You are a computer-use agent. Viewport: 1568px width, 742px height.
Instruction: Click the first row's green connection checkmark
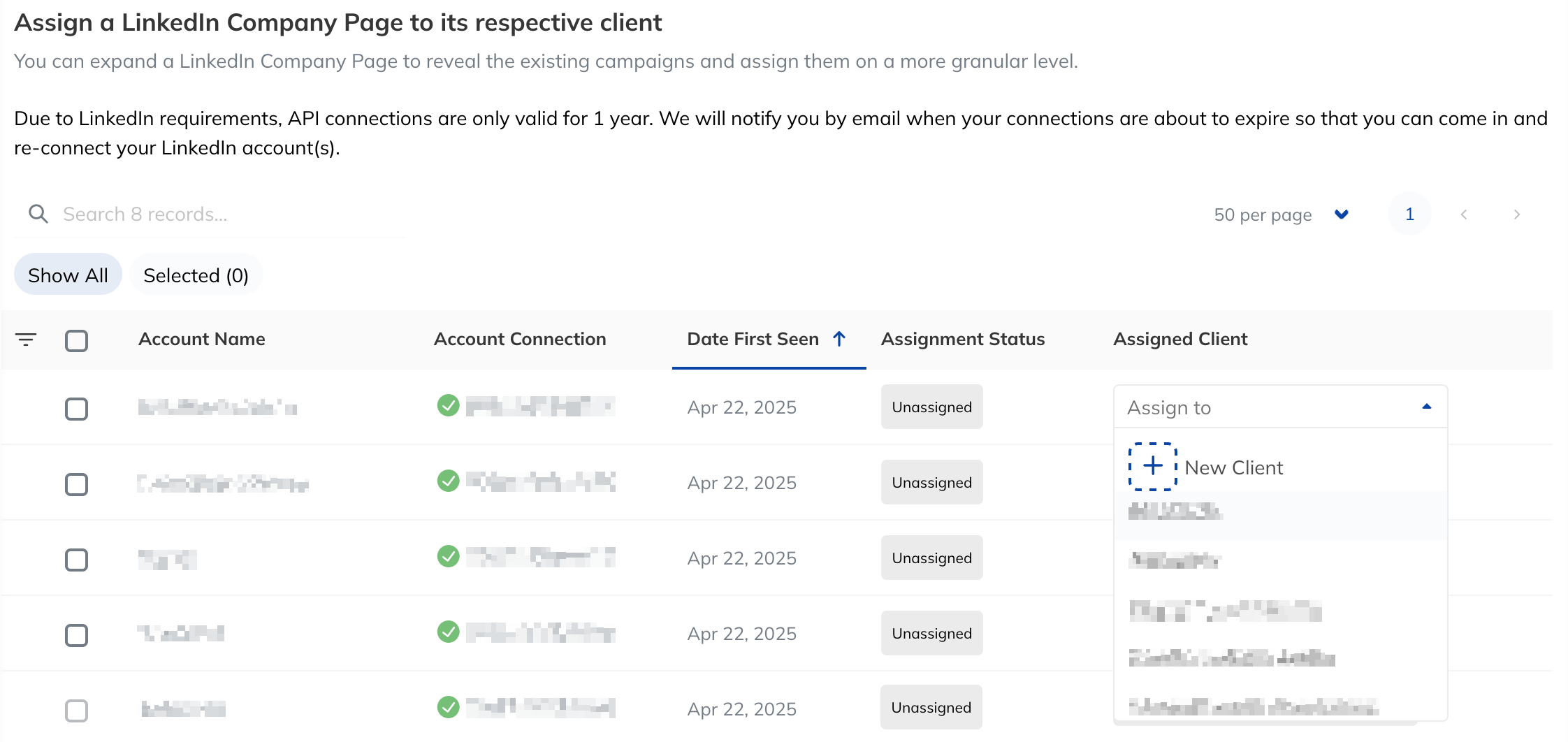[x=448, y=405]
